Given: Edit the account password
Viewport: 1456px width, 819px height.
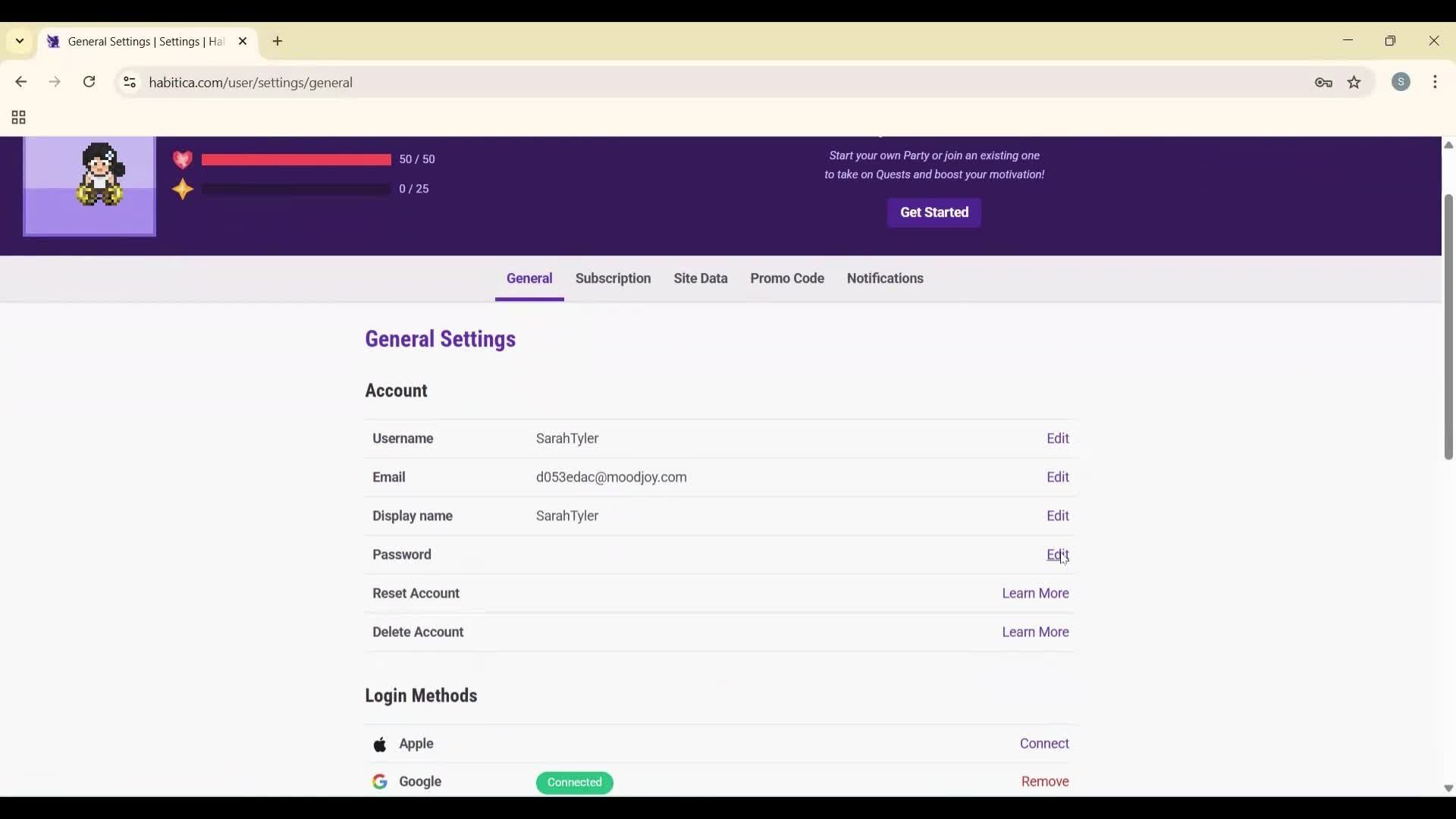Looking at the screenshot, I should (1059, 554).
